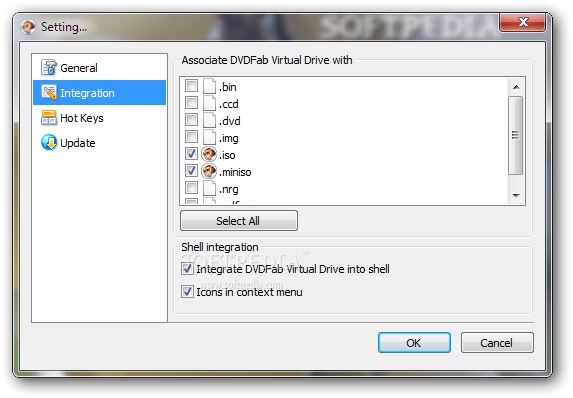573x398 pixels.
Task: Open the General settings icon
Action: (49, 67)
